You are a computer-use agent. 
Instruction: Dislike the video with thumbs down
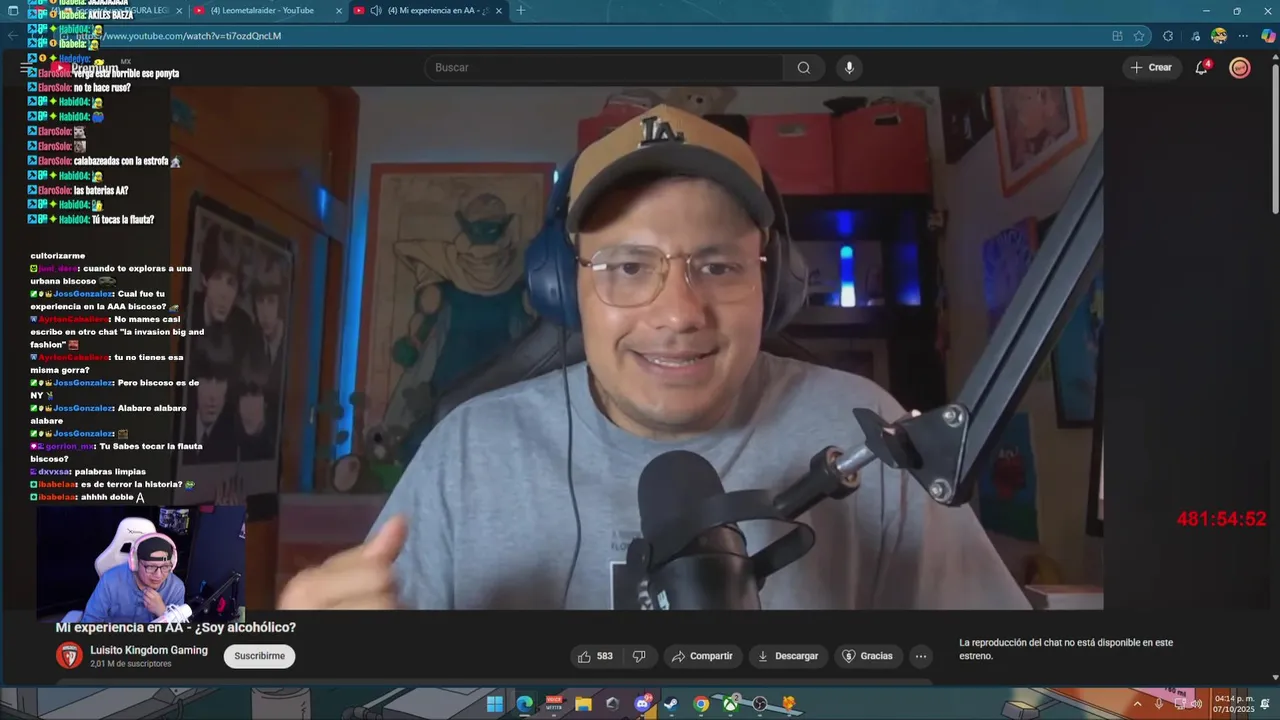pos(639,656)
